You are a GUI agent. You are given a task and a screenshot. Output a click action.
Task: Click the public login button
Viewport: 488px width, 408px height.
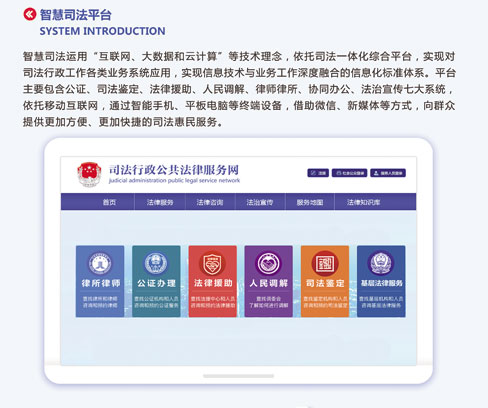(349, 173)
